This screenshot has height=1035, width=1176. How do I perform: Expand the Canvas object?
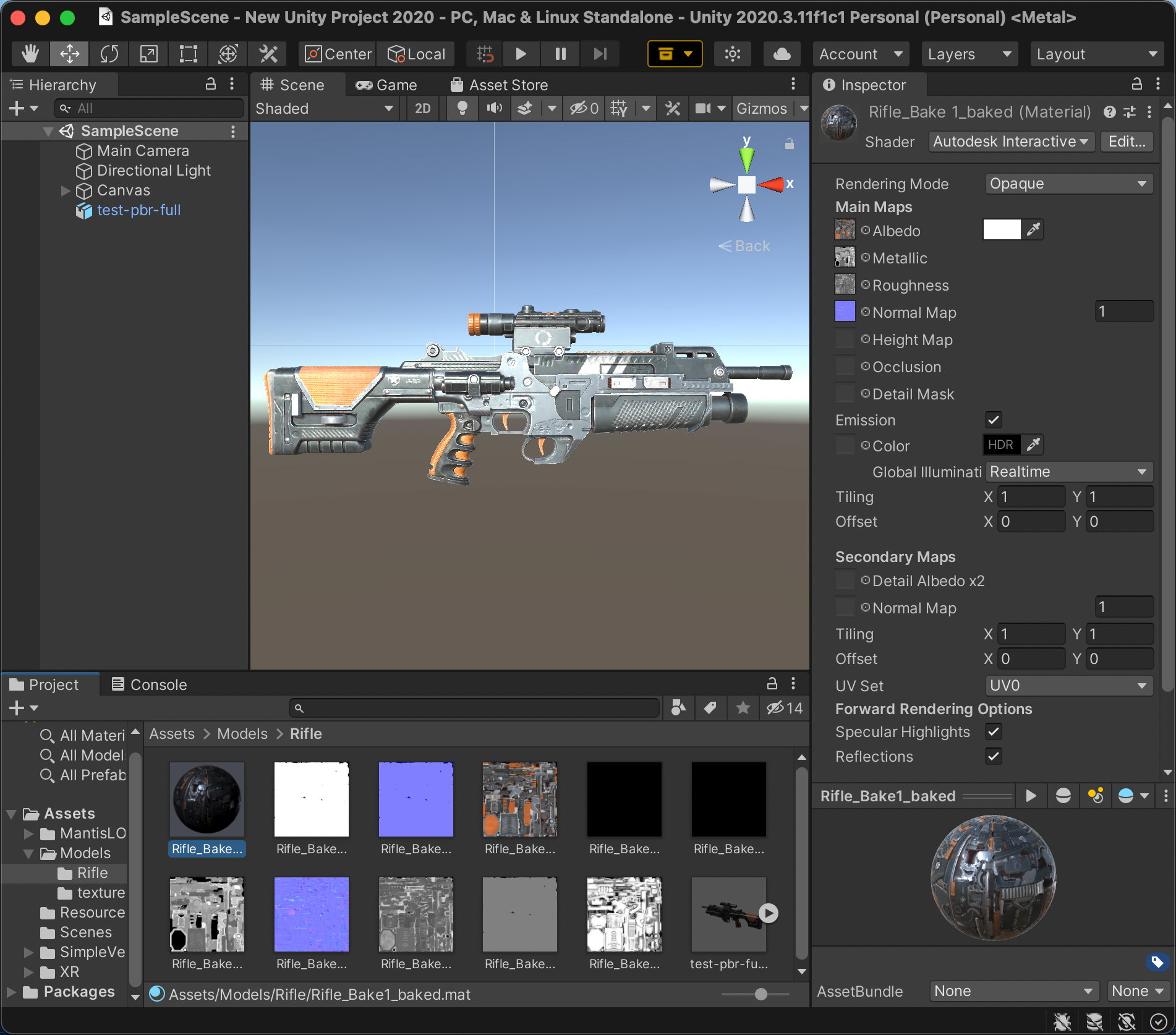pos(66,190)
